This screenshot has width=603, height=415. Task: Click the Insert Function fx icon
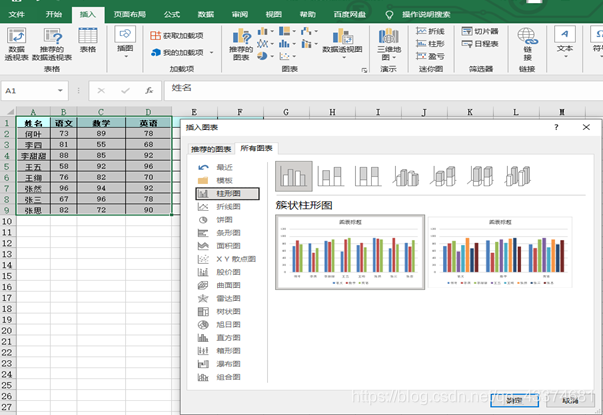[x=149, y=91]
